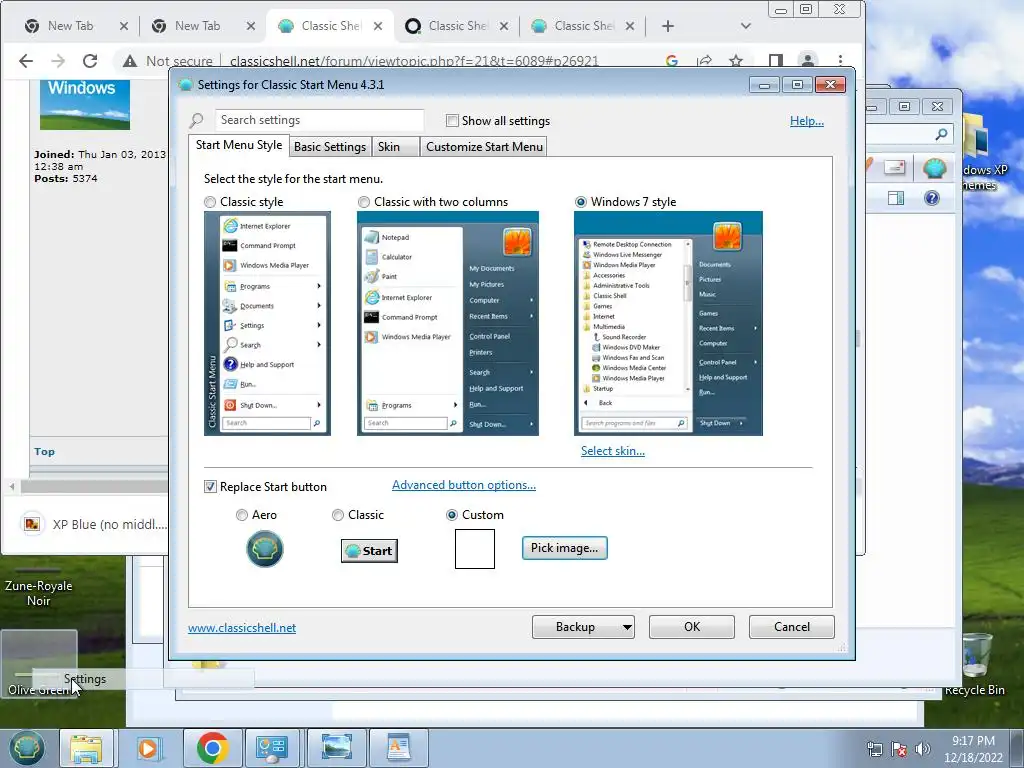
Task: Open the Backup dropdown button
Action: (583, 627)
